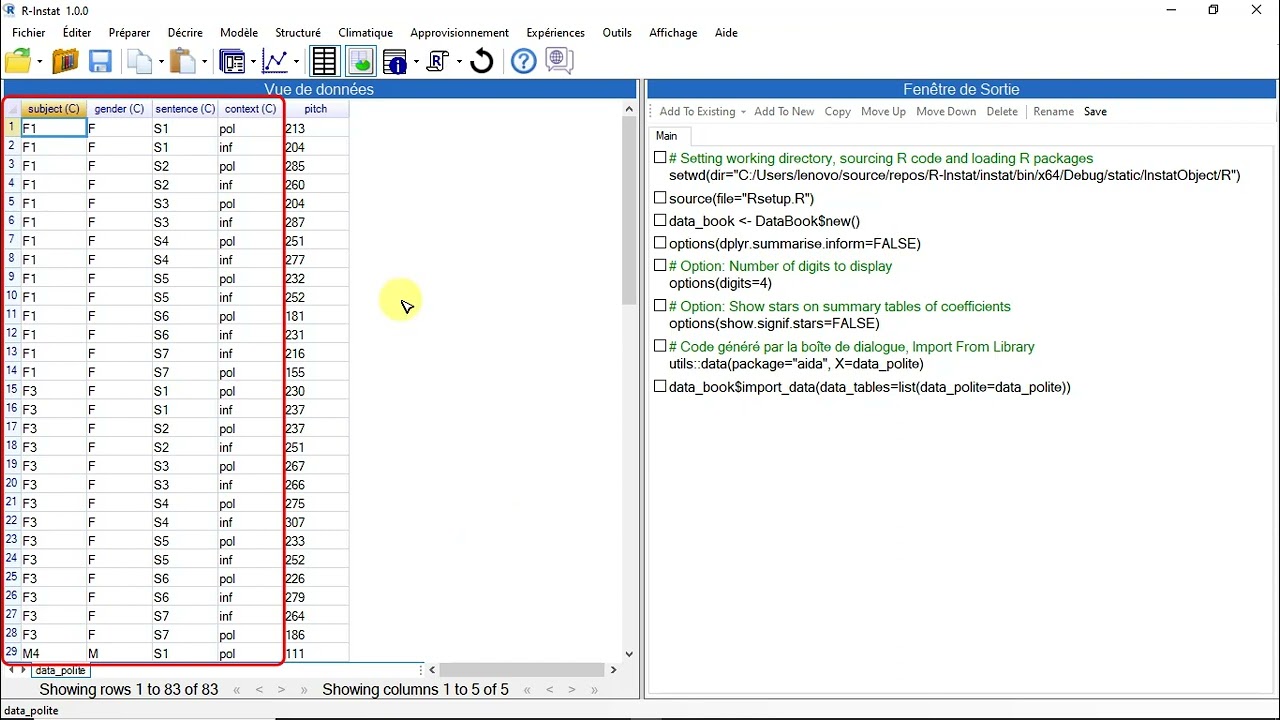Go to next columns page arrow
The height and width of the screenshot is (720, 1280).
pos(572,690)
